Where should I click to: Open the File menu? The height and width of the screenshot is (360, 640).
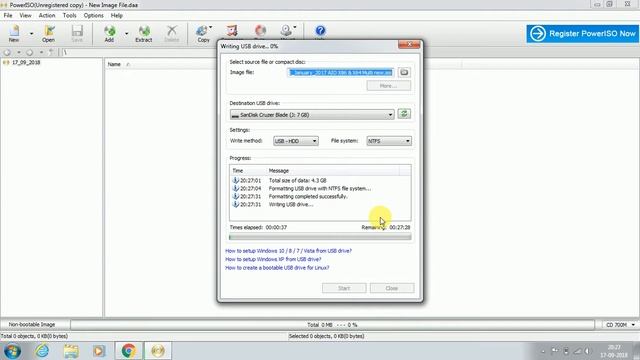tap(8, 16)
